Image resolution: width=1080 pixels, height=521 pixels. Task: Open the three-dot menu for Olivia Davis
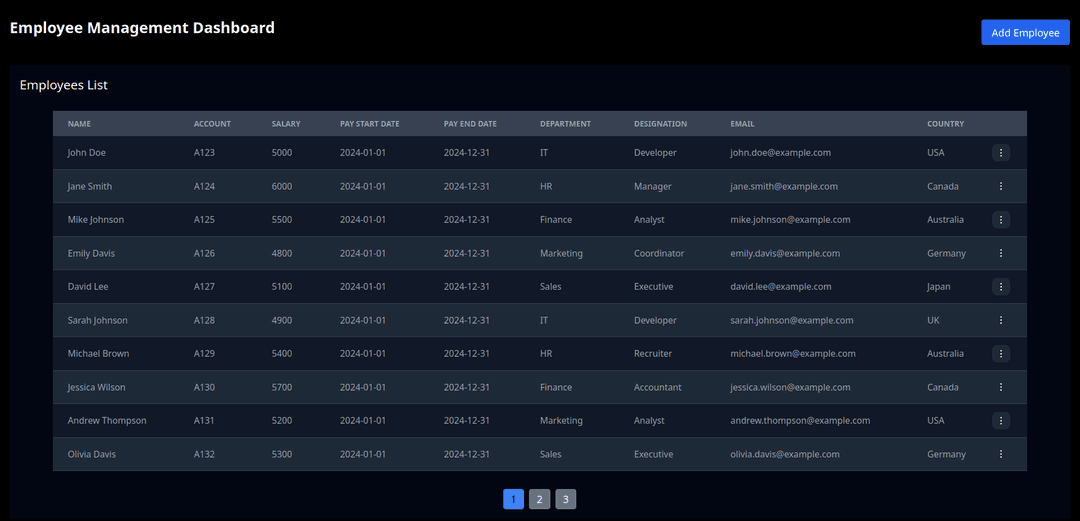click(x=1001, y=454)
